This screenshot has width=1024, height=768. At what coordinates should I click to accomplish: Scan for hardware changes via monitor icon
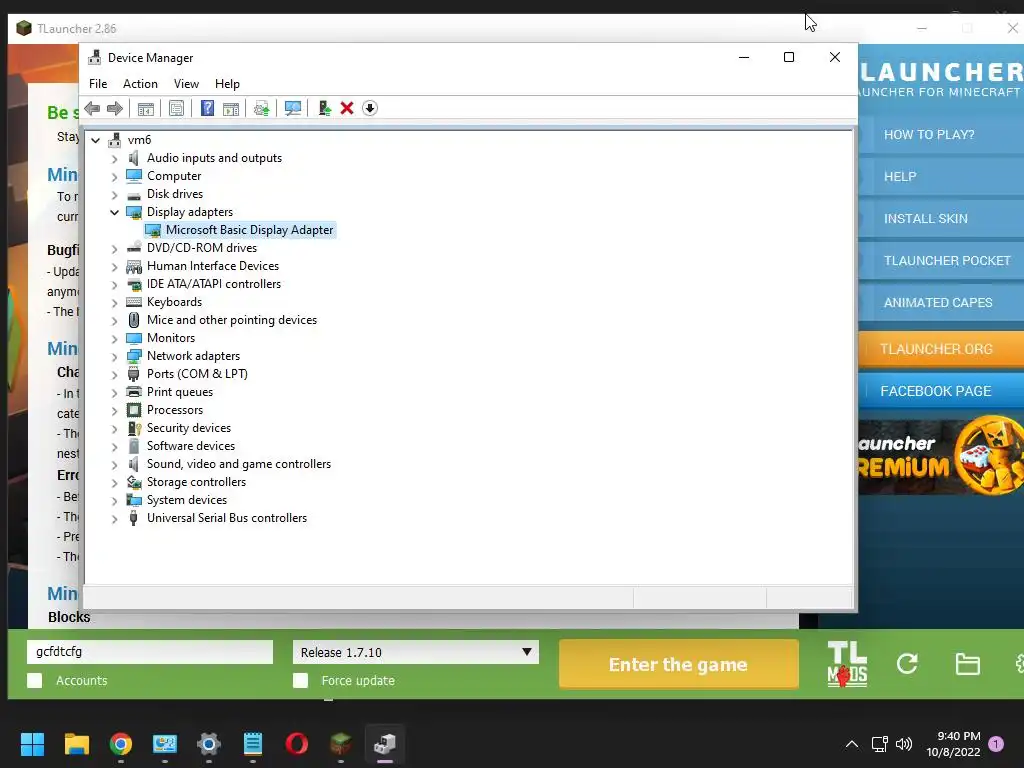pos(293,108)
